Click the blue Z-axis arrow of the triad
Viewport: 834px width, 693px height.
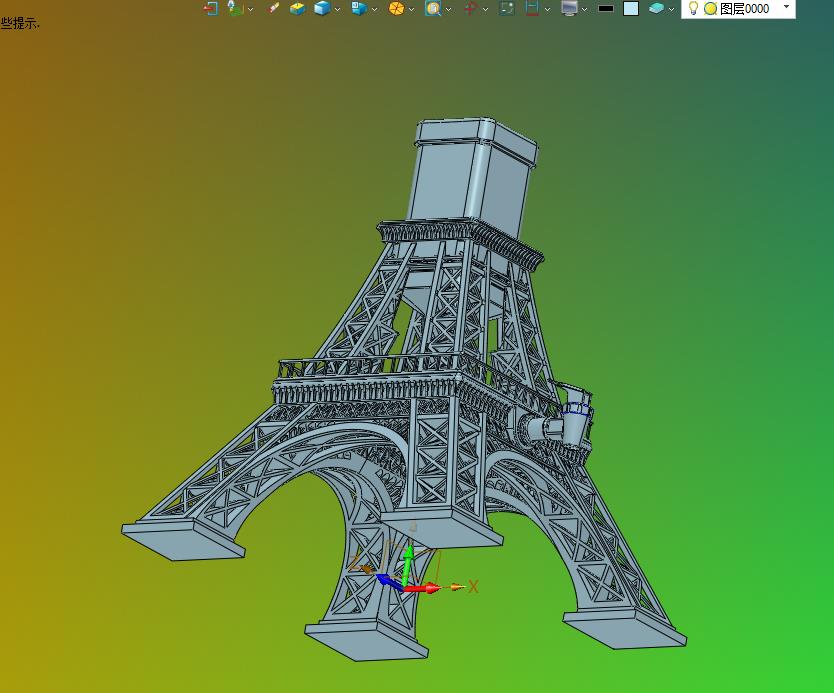pyautogui.click(x=389, y=582)
